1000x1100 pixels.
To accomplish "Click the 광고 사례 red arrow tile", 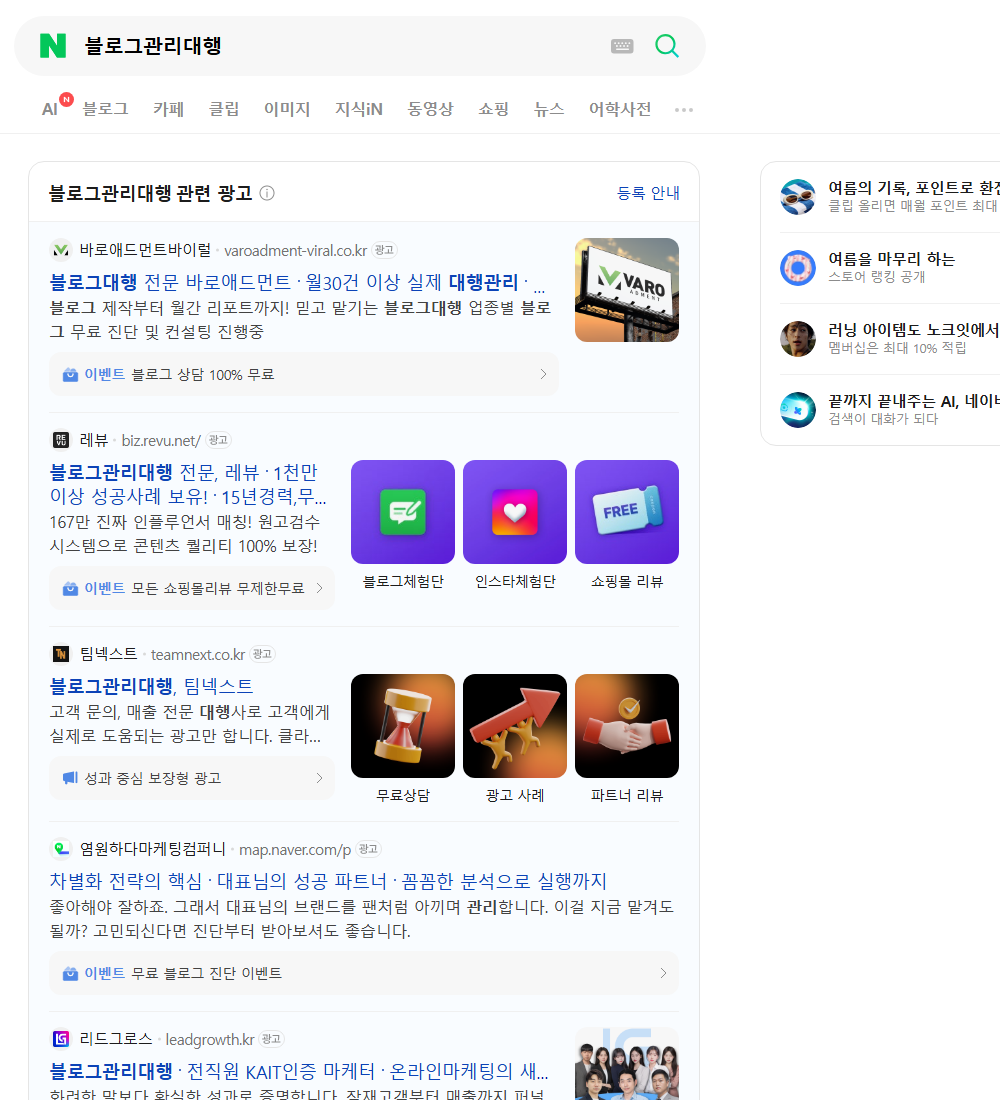I will (515, 726).
